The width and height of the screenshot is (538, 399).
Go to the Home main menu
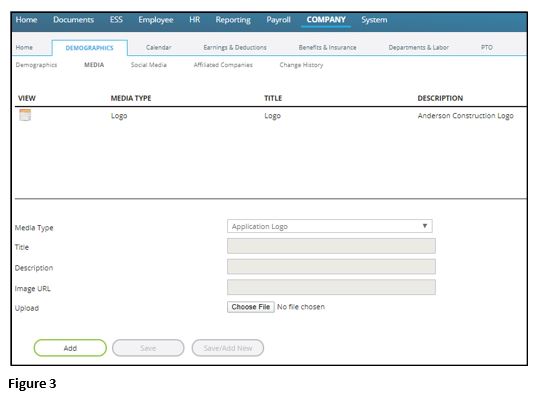26,20
